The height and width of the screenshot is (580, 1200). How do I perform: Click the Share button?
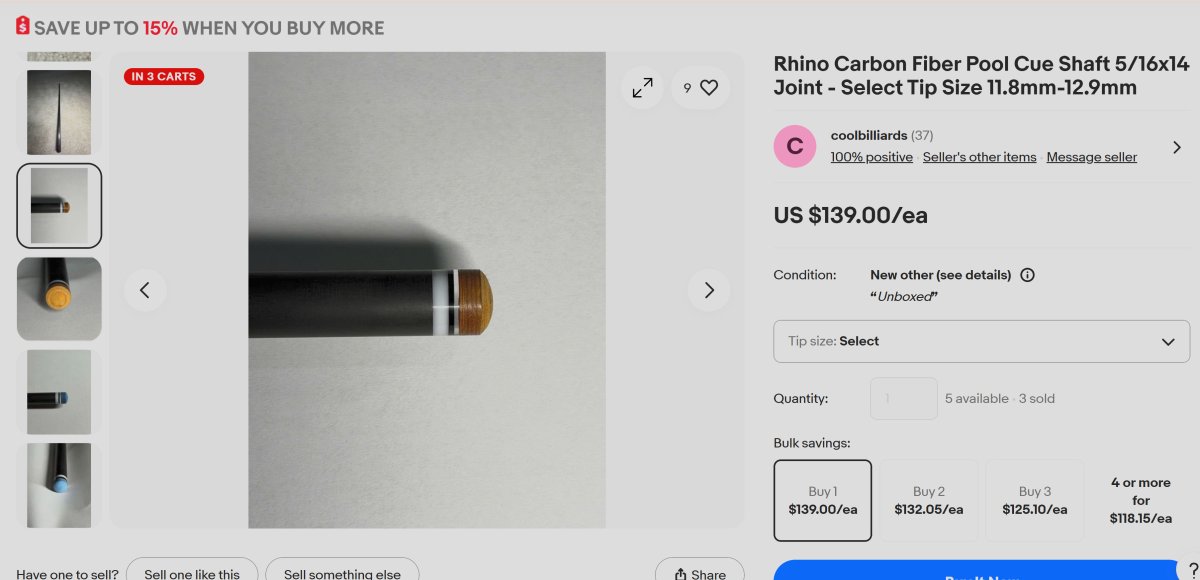coord(699,573)
